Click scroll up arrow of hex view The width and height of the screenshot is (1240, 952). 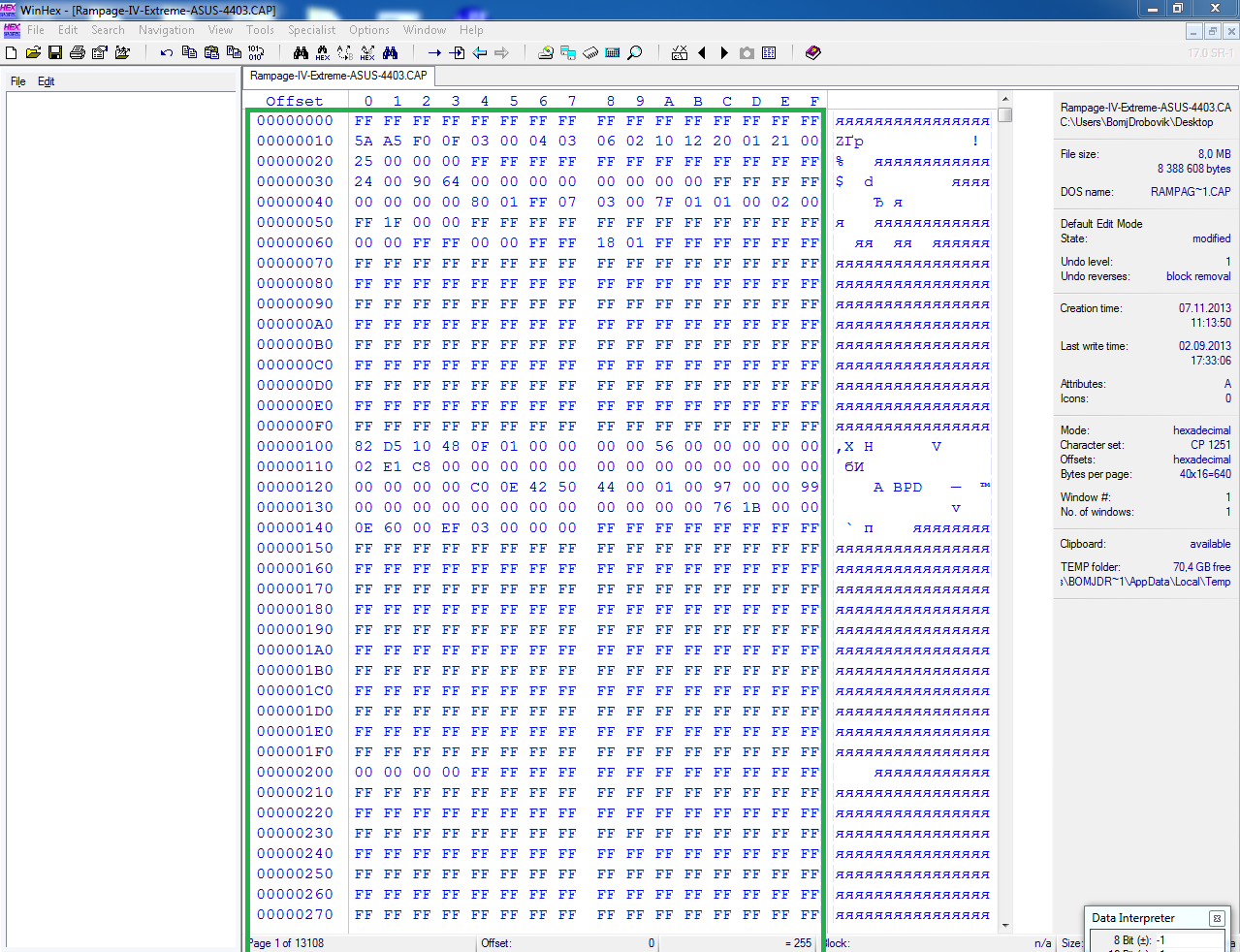[1005, 99]
